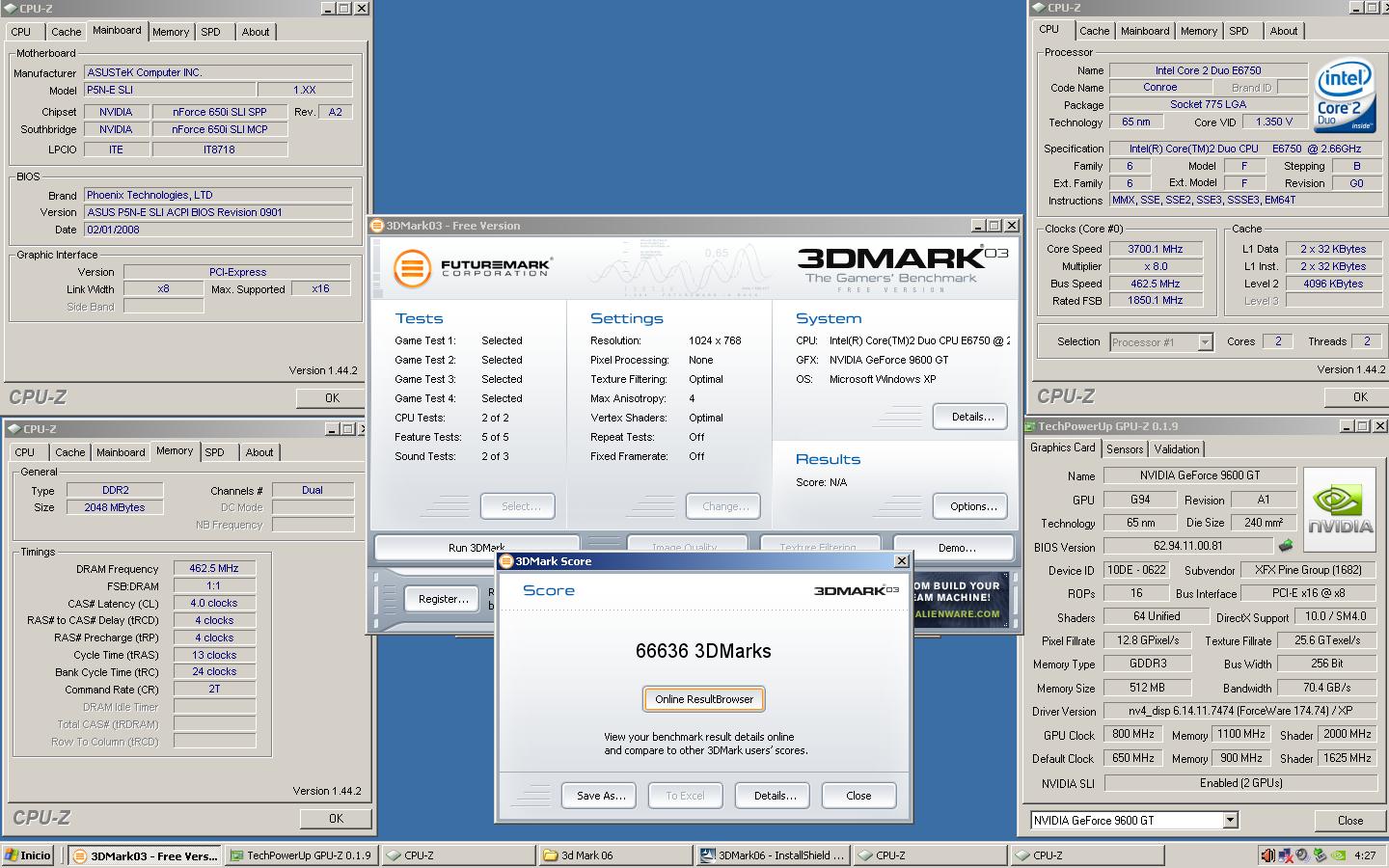Image resolution: width=1389 pixels, height=868 pixels.
Task: Click the Options button under Results
Action: pos(972,506)
